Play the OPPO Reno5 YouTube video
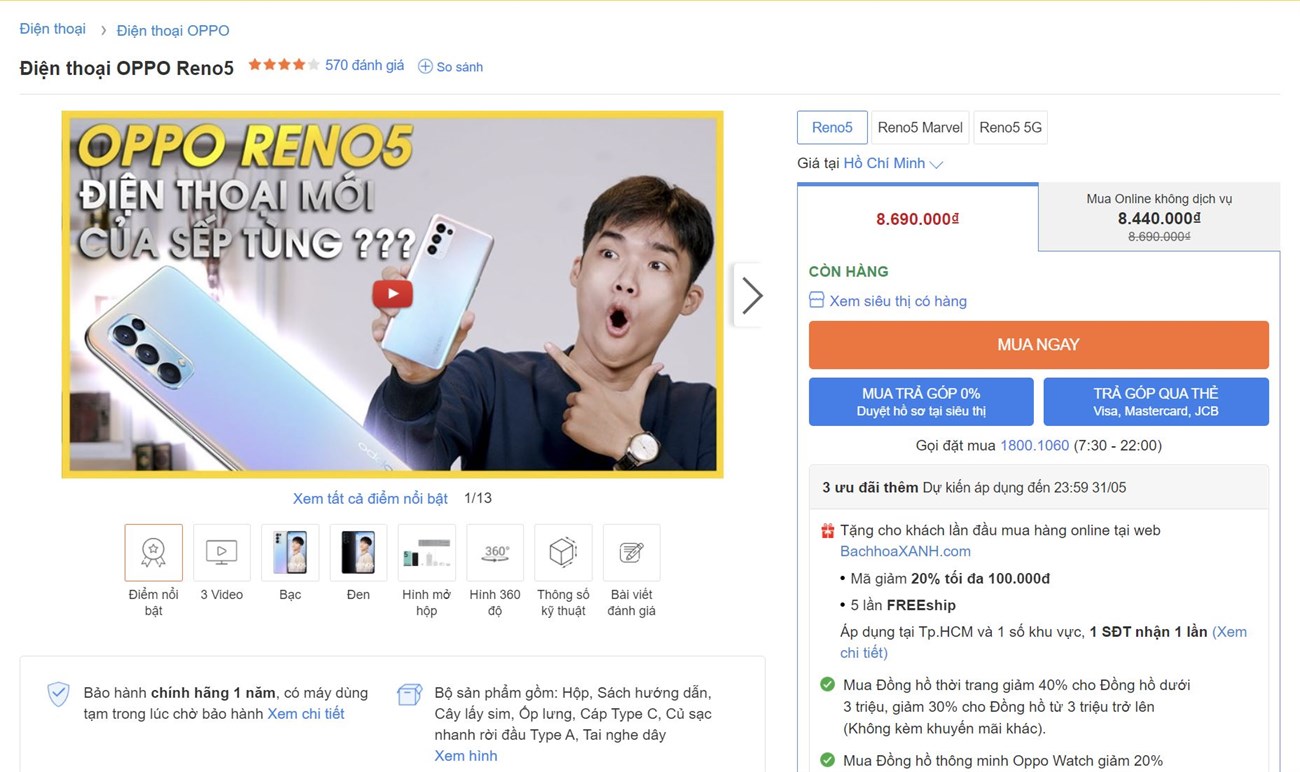This screenshot has height=772, width=1300. coord(392,293)
